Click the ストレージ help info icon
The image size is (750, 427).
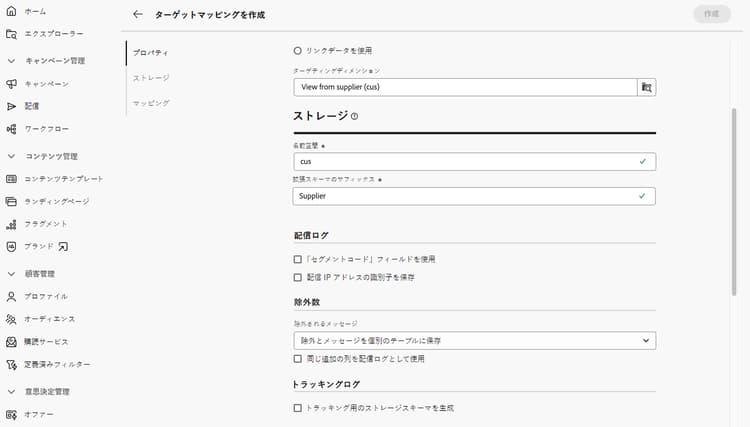355,116
